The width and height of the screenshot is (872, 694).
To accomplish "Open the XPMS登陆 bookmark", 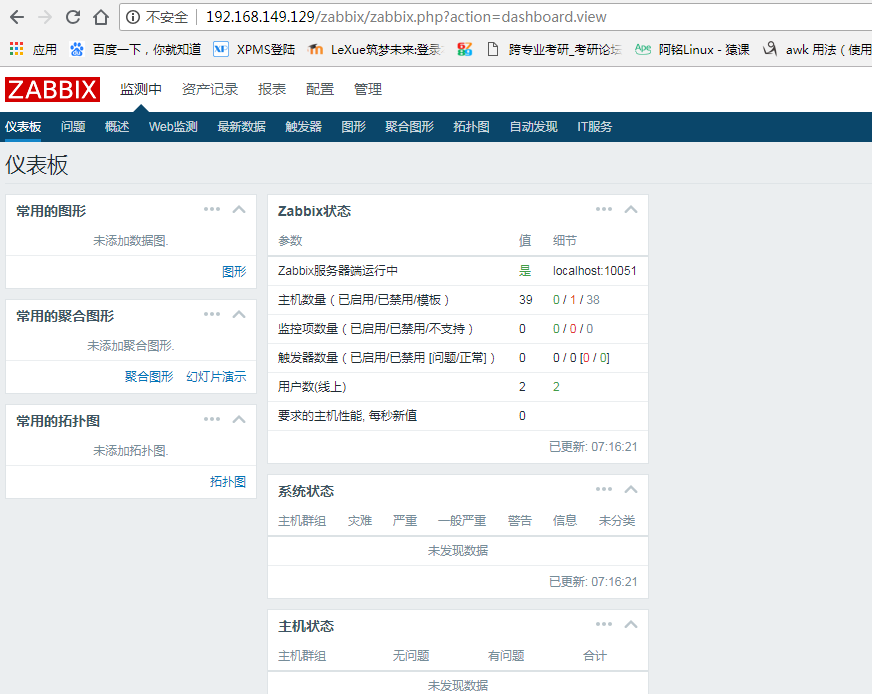I will 254,49.
